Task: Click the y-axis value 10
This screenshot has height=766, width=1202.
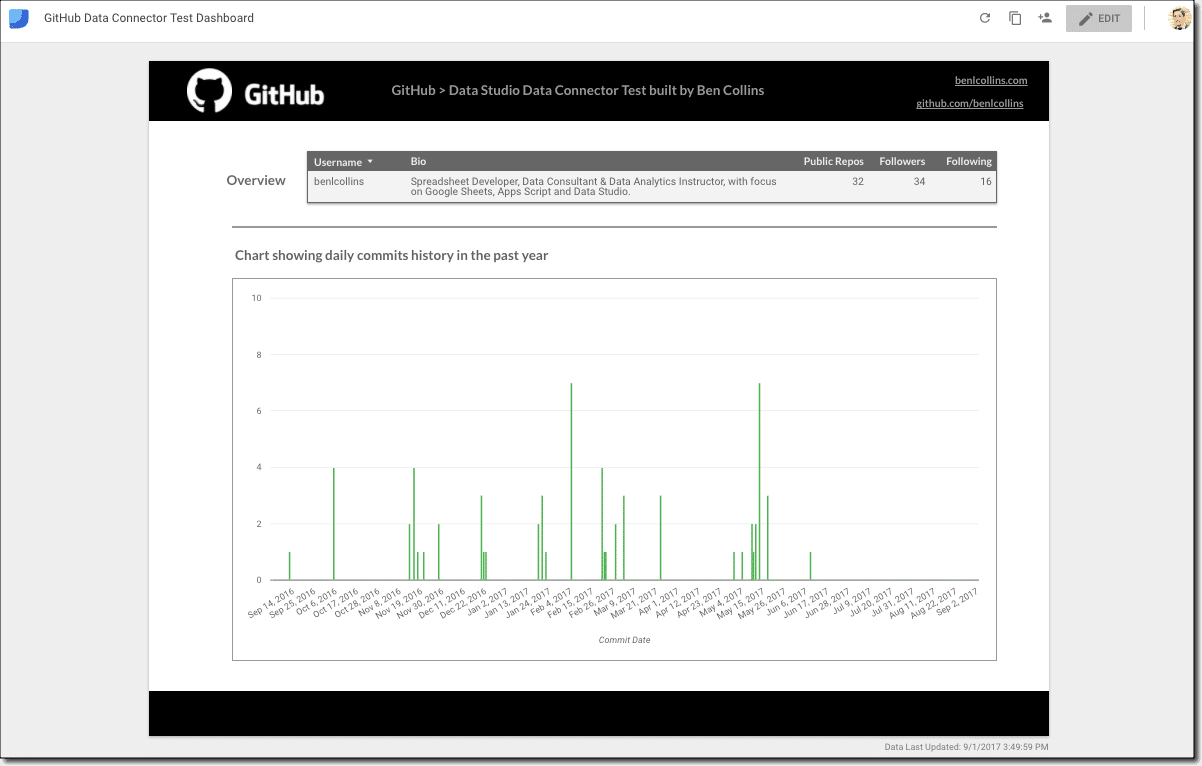Action: [257, 298]
